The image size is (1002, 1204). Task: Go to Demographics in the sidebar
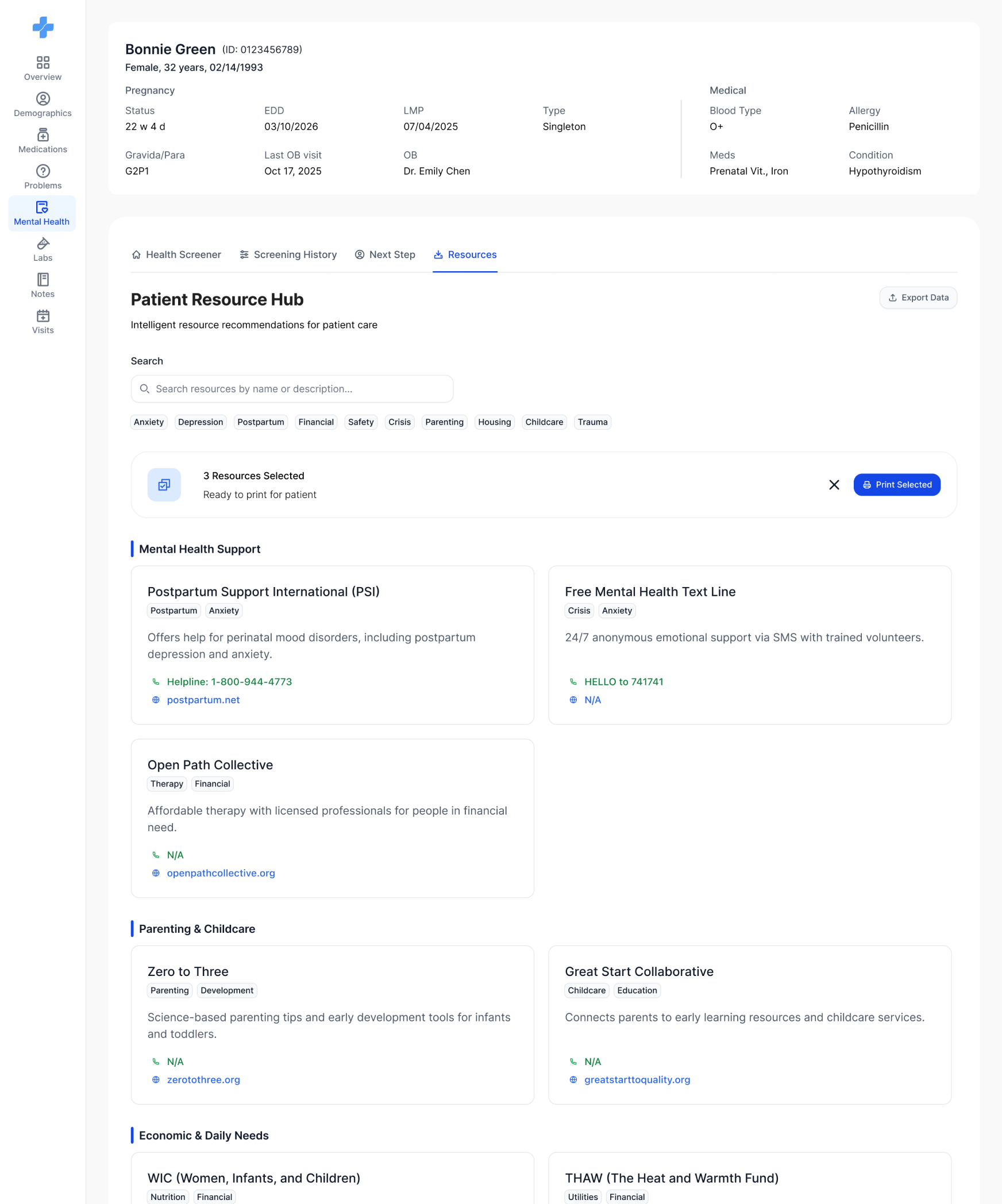tap(43, 105)
